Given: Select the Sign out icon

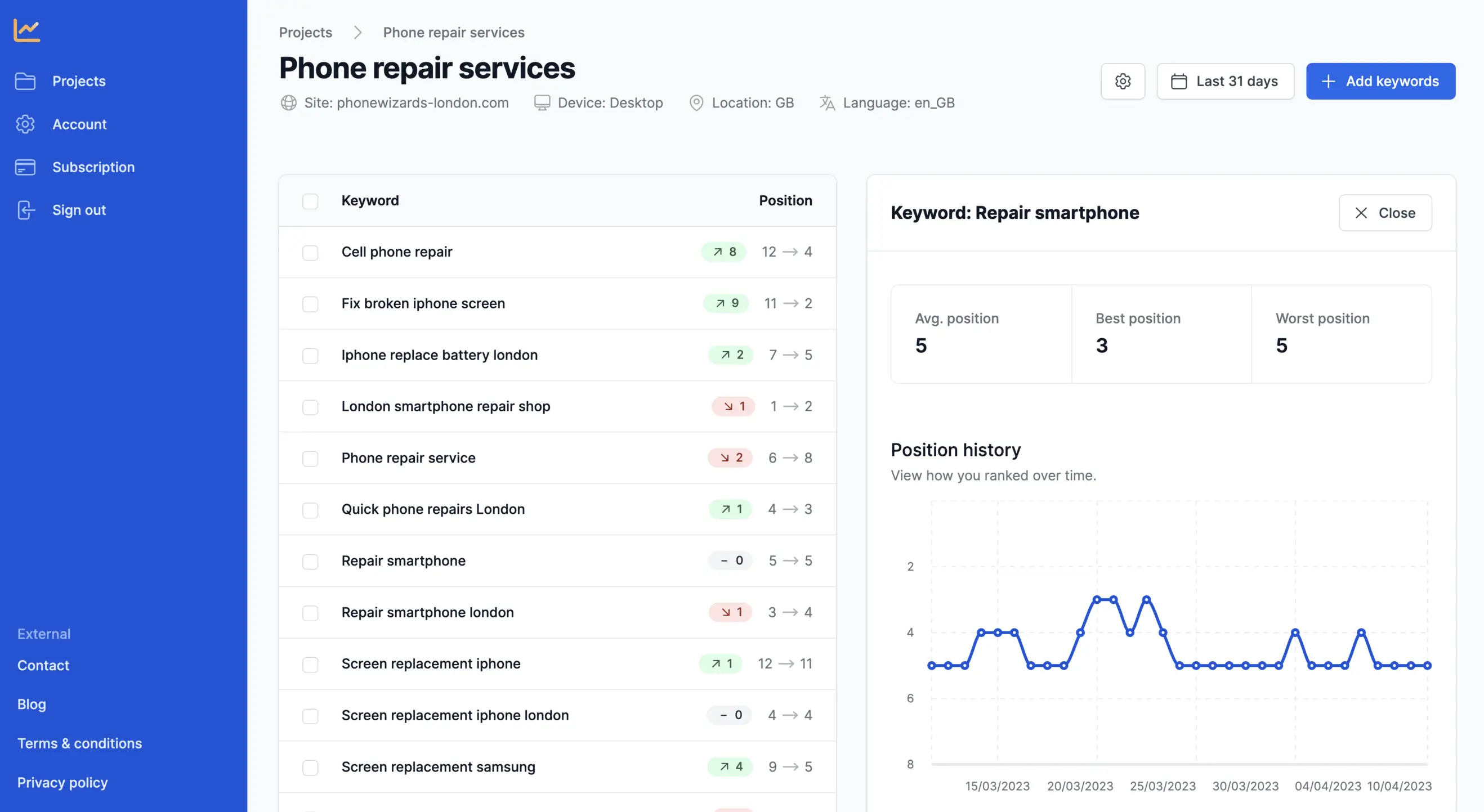Looking at the screenshot, I should [x=25, y=210].
